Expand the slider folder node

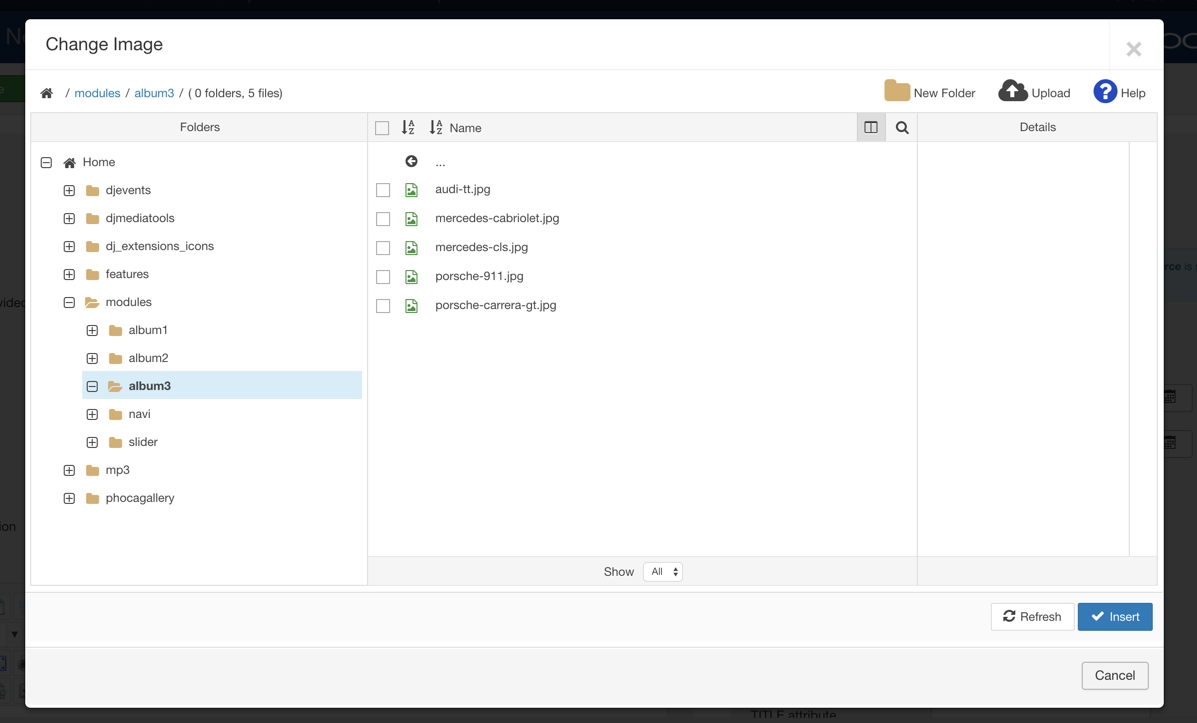point(92,442)
